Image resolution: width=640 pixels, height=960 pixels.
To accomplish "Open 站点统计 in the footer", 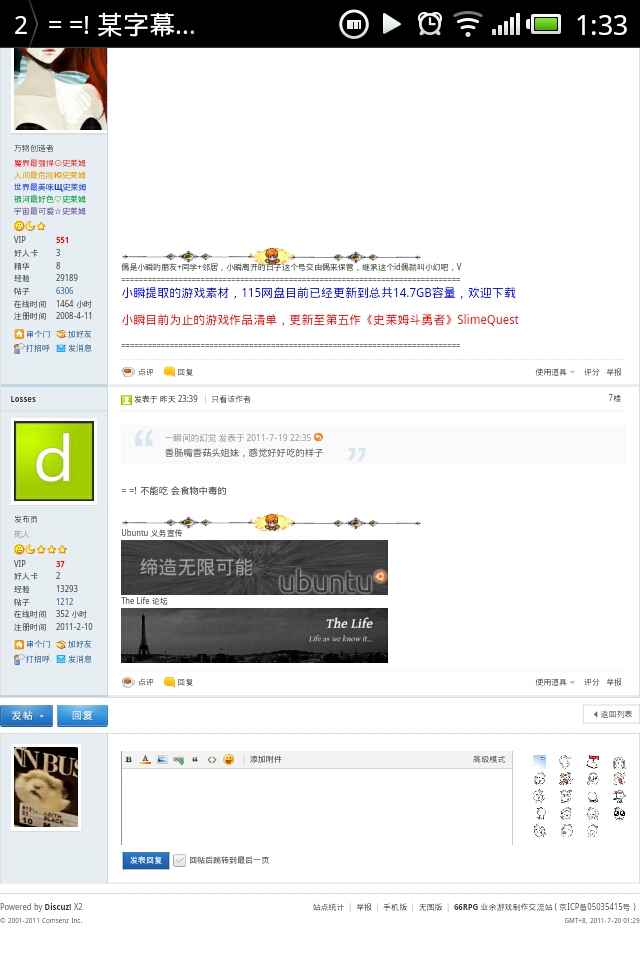I will 328,907.
